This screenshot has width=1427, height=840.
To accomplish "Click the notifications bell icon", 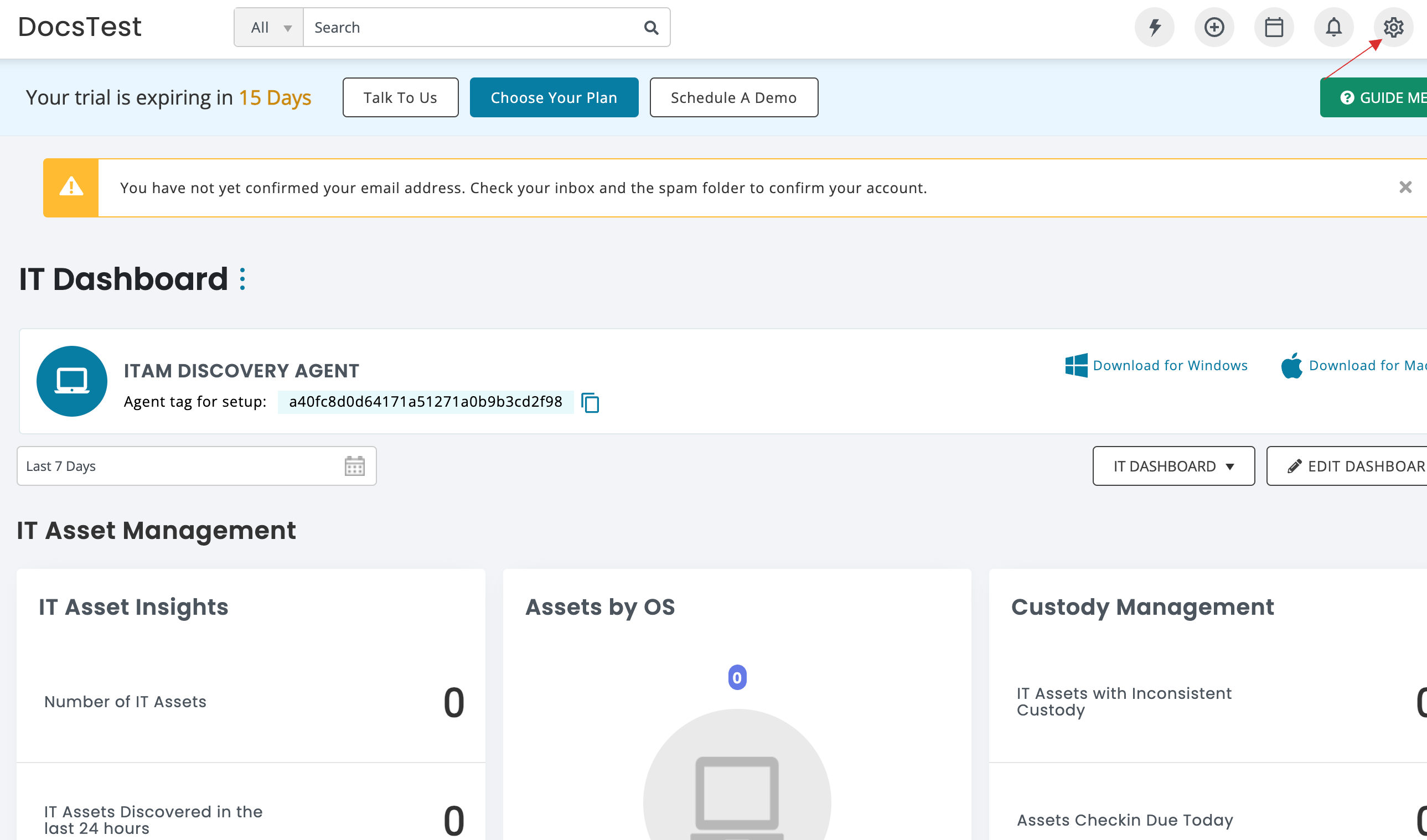I will (1334, 27).
